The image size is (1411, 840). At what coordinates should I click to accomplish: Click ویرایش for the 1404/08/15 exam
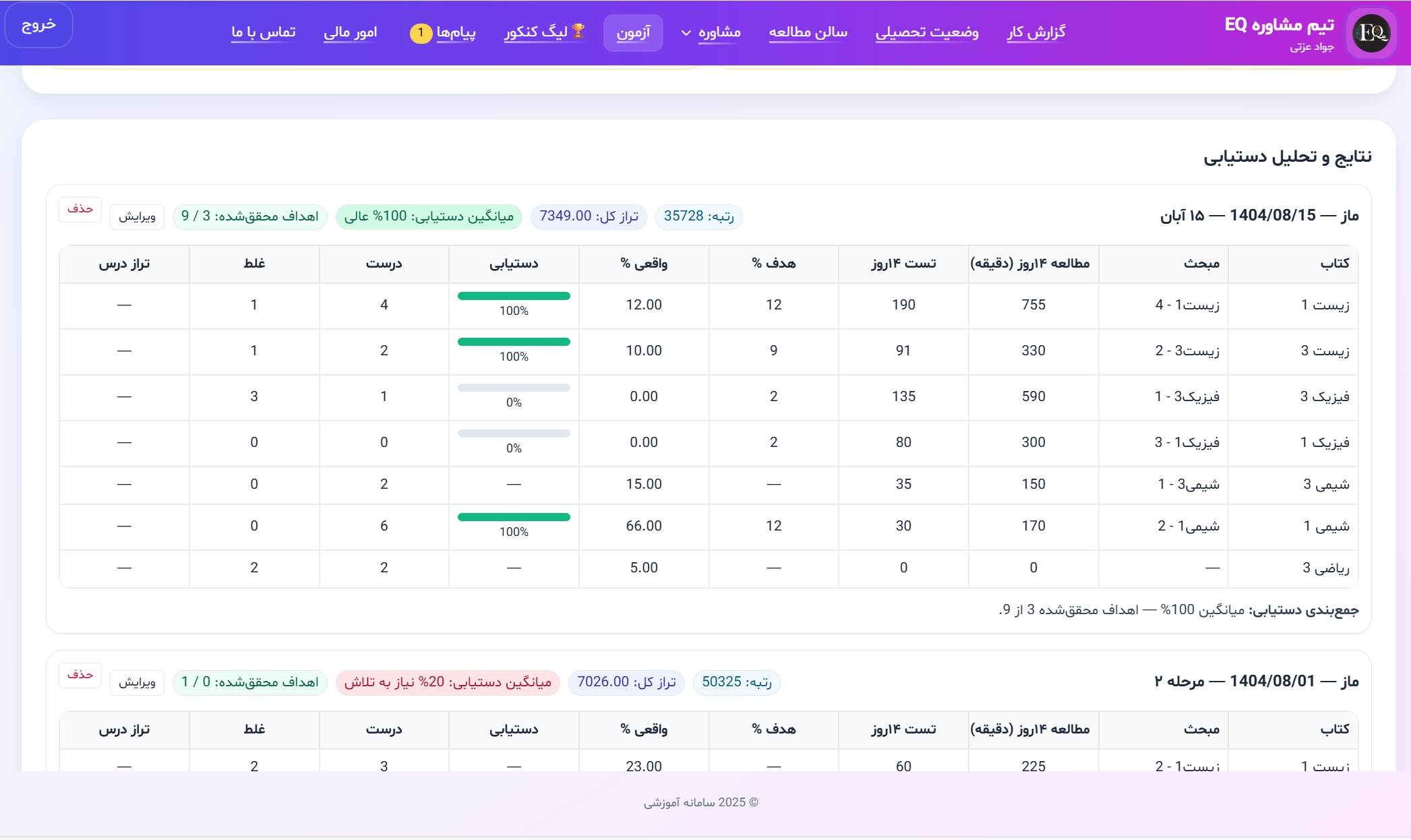[137, 216]
